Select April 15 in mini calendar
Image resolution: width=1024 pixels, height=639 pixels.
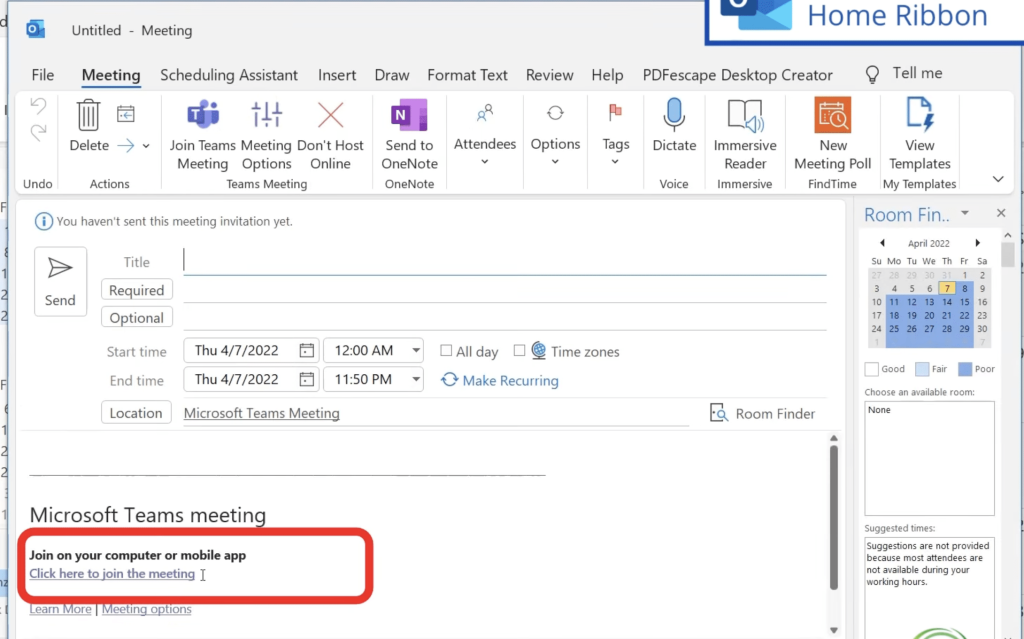[x=965, y=302]
